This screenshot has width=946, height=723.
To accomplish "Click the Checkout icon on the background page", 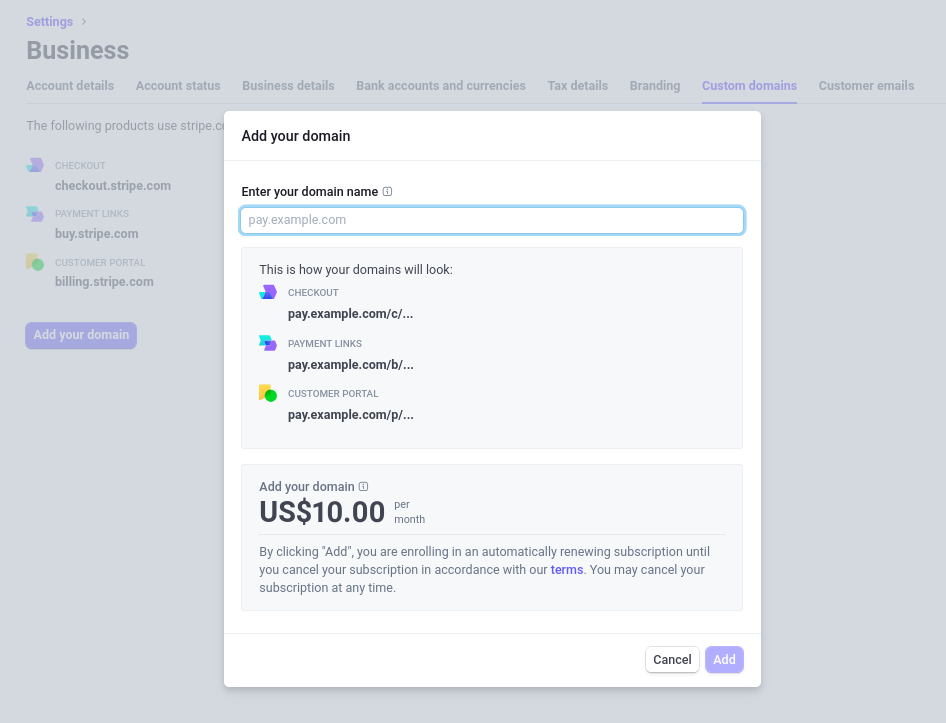I will pos(35,165).
